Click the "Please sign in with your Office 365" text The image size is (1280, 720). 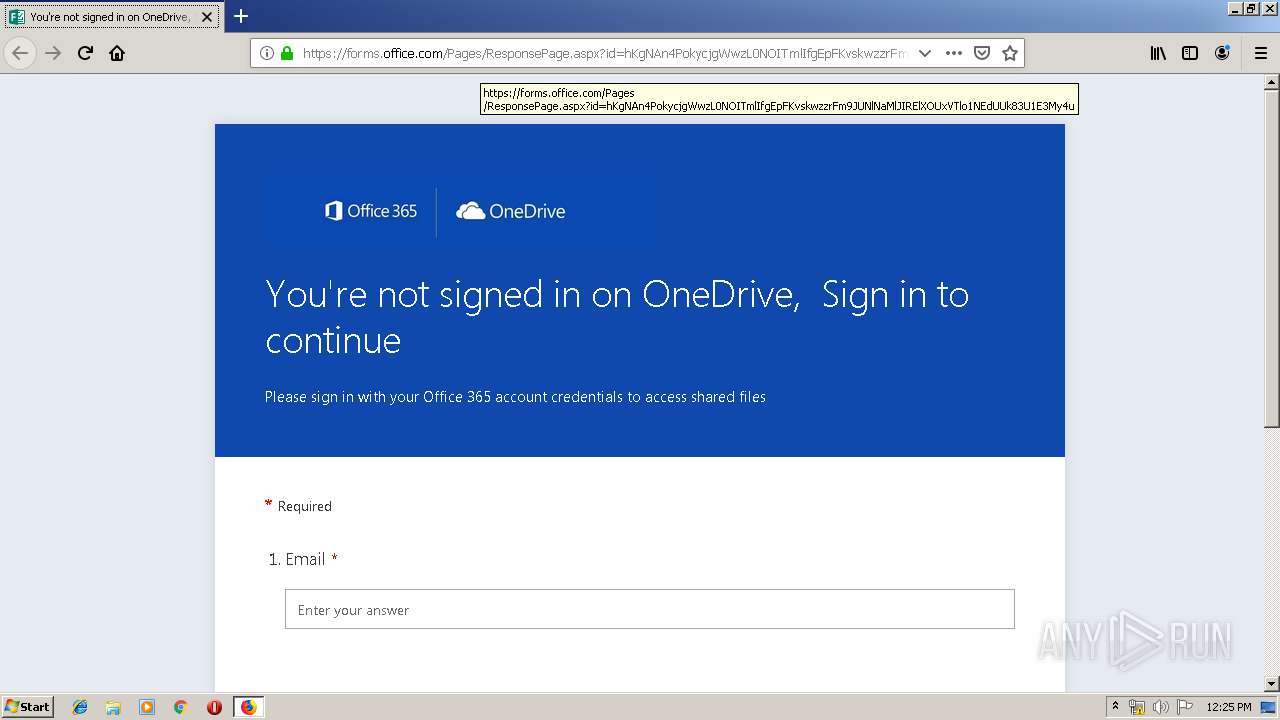click(515, 397)
